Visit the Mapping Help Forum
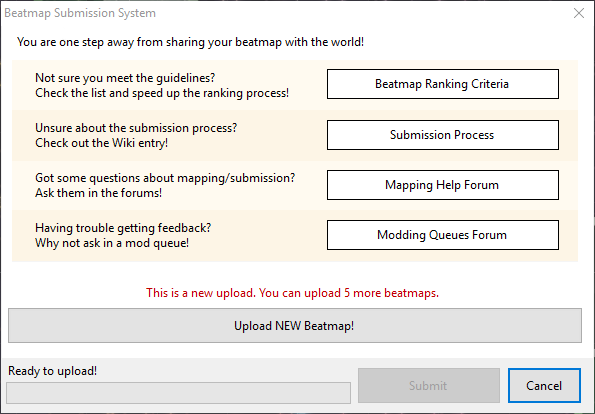595x414 pixels. (x=443, y=185)
